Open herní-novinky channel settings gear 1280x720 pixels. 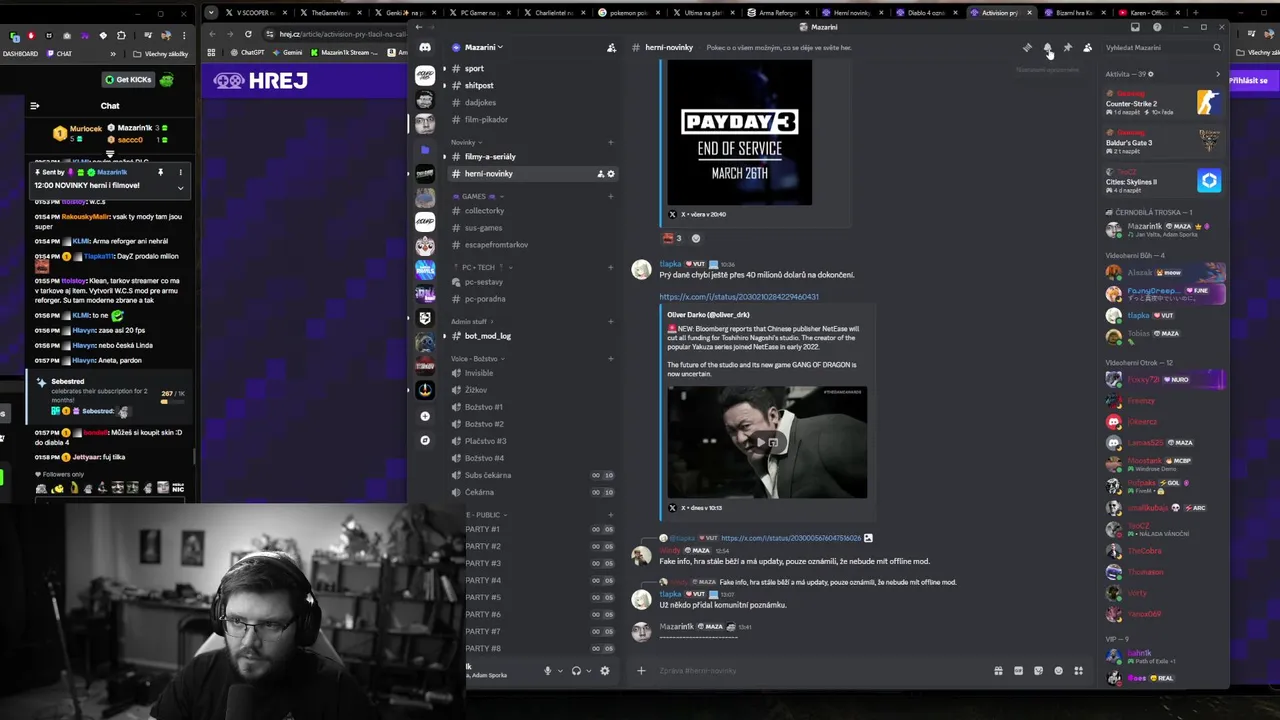click(611, 174)
